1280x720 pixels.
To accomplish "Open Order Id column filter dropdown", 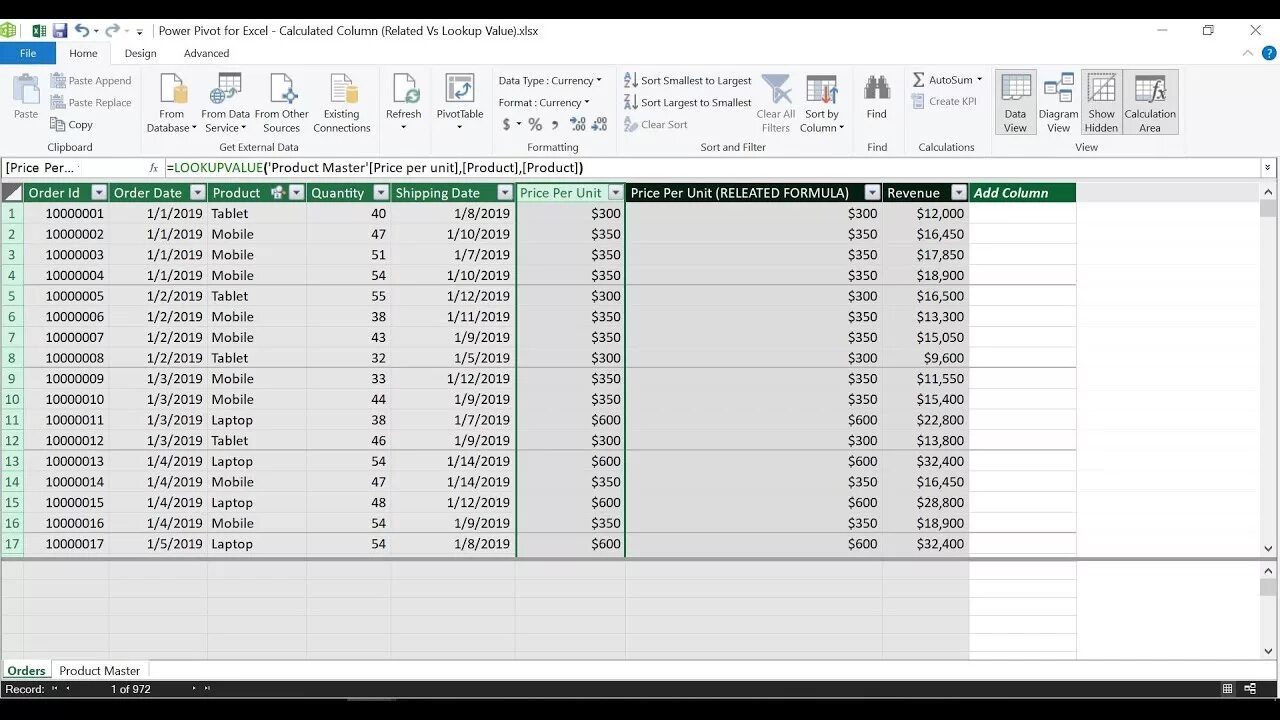I will pos(98,193).
